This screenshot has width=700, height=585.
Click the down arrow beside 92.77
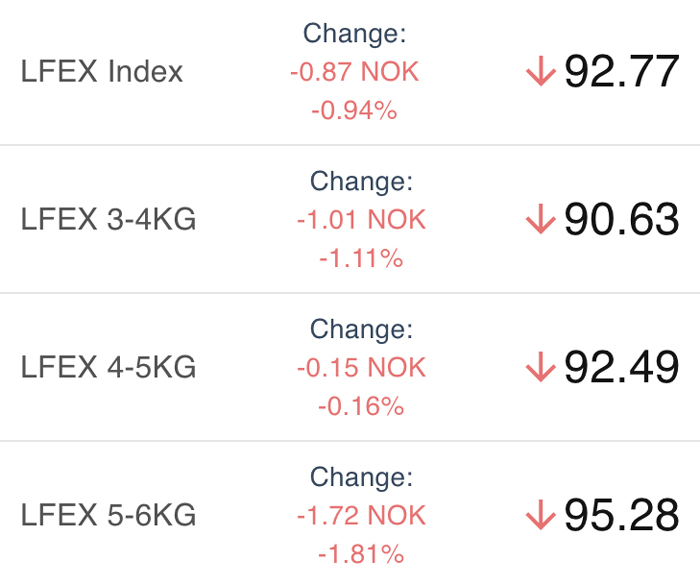pos(540,72)
